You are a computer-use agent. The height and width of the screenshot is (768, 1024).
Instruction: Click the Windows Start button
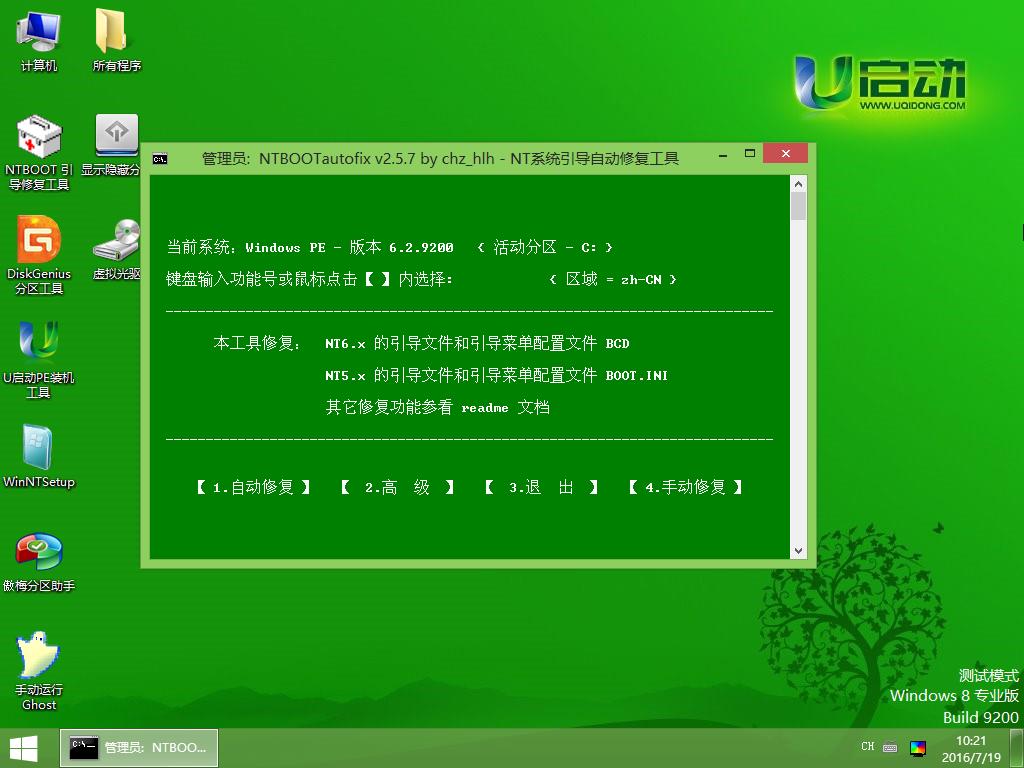click(x=22, y=747)
